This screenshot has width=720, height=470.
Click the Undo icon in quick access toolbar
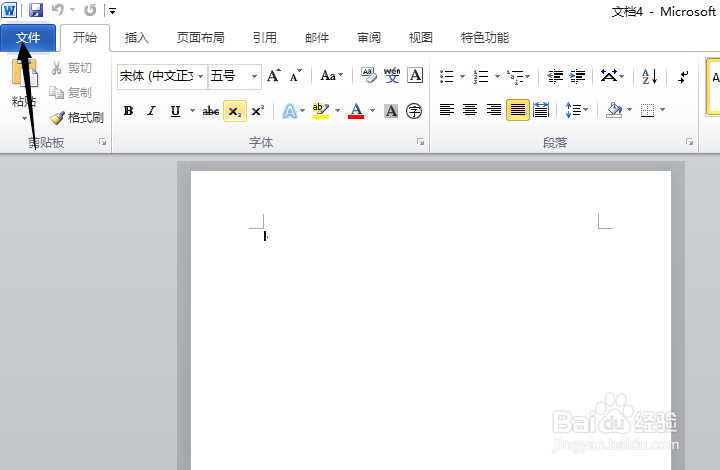click(x=58, y=10)
